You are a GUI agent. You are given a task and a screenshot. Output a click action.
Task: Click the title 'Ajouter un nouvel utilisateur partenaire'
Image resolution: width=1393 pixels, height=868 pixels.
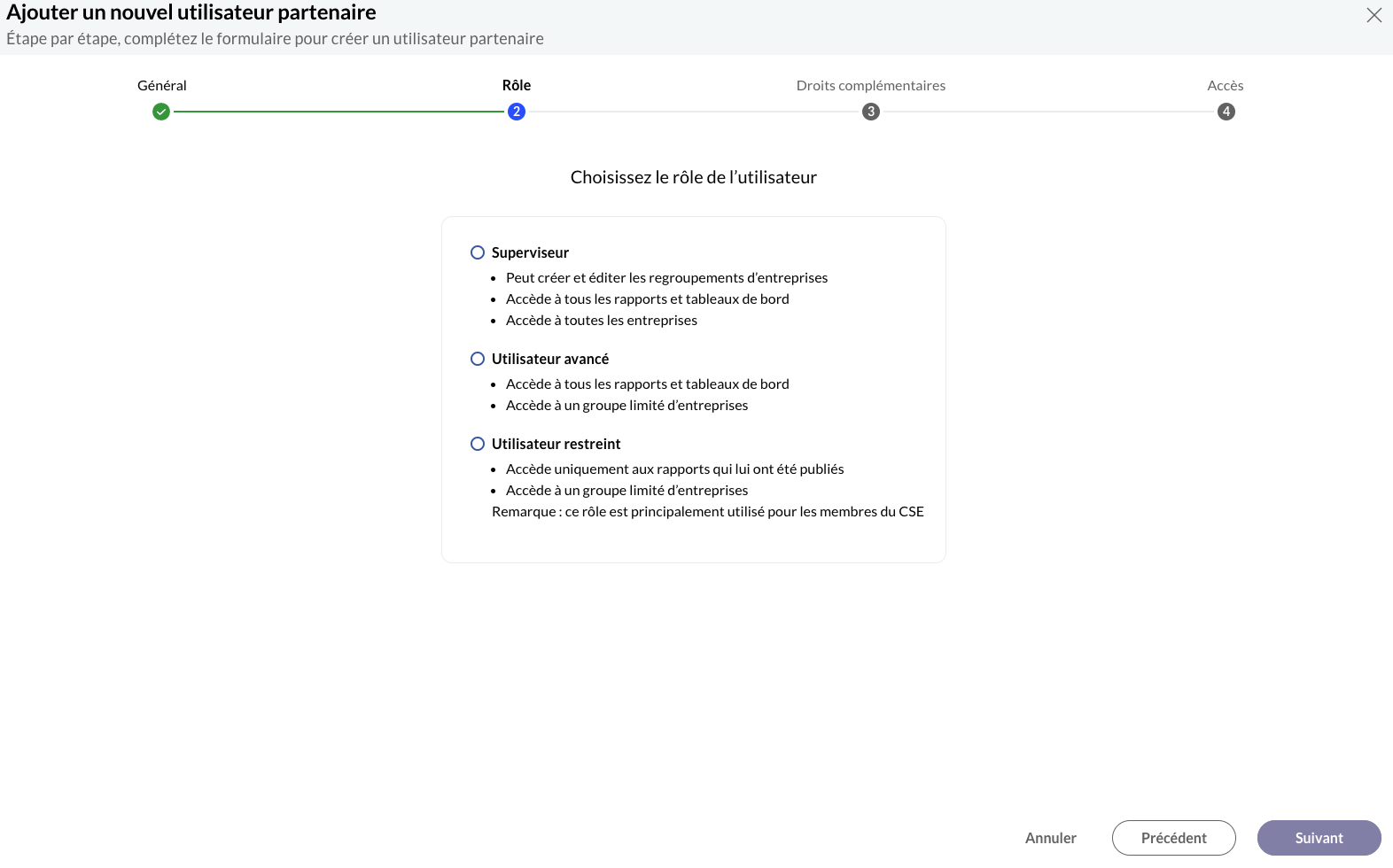click(191, 12)
